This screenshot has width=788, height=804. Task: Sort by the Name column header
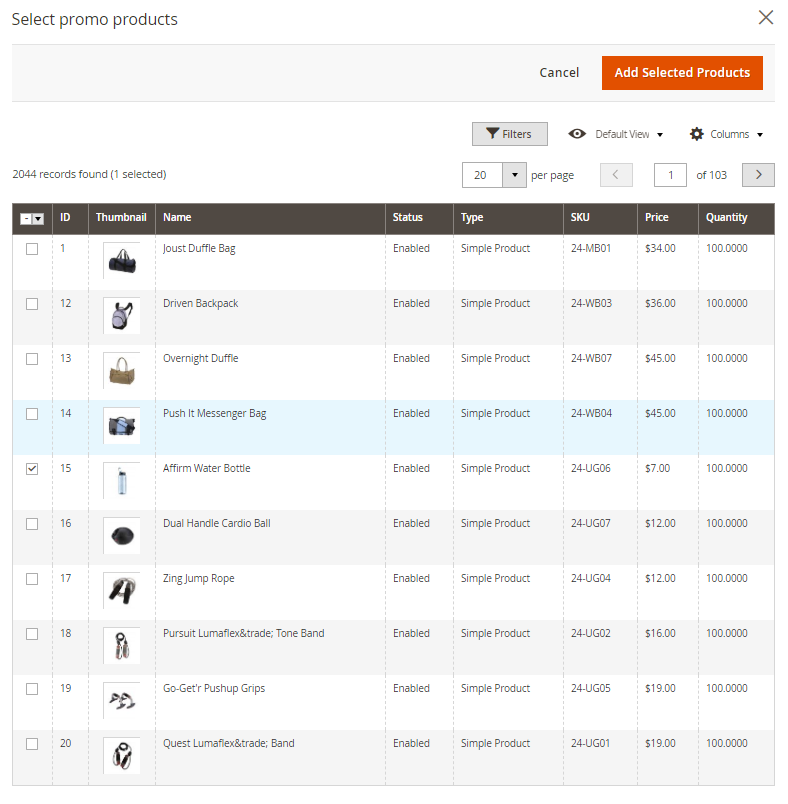(177, 218)
